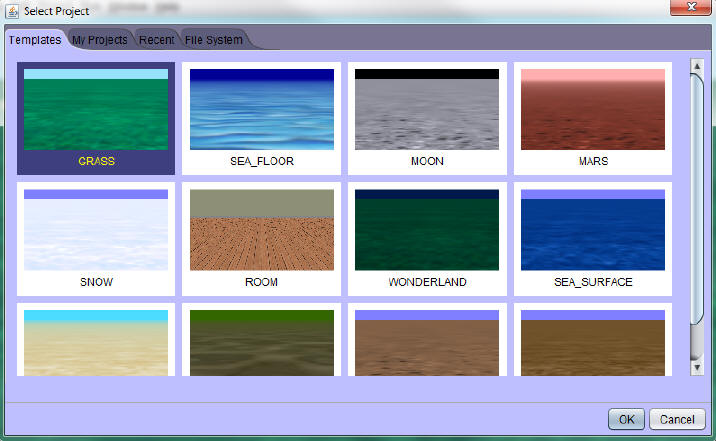Click the WONDERLAND label text

click(x=427, y=282)
